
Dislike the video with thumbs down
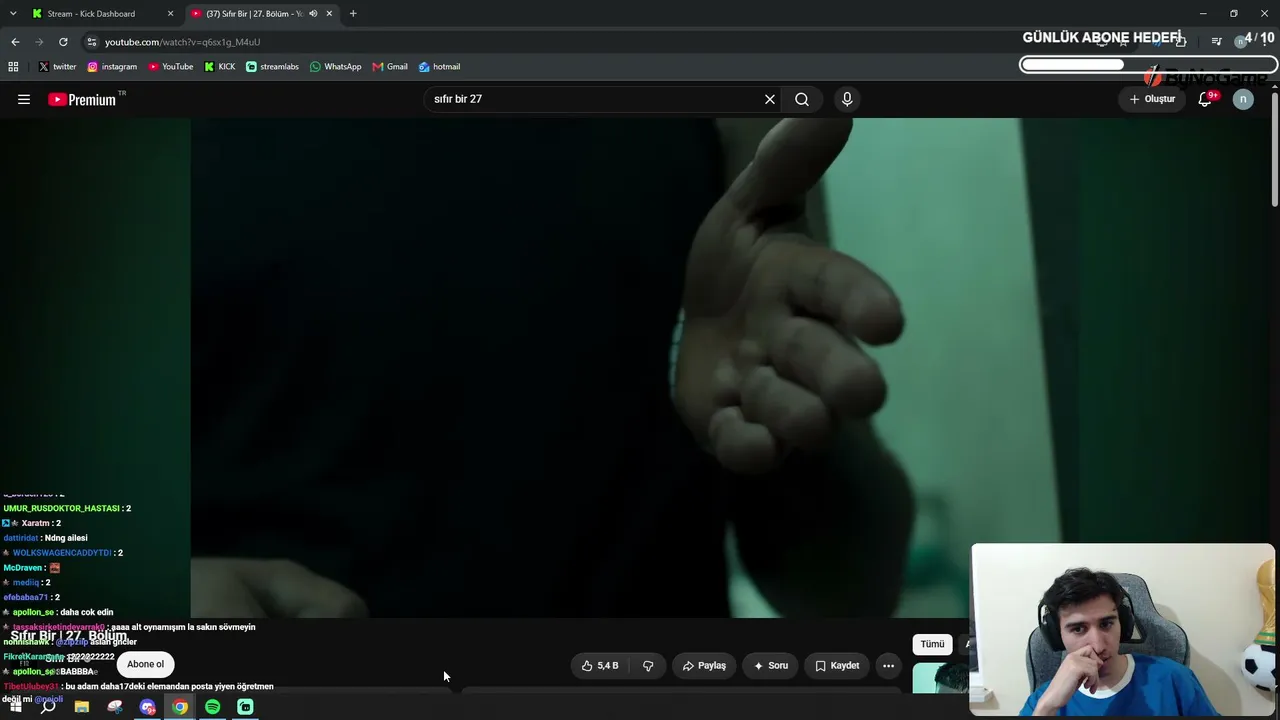[648, 665]
